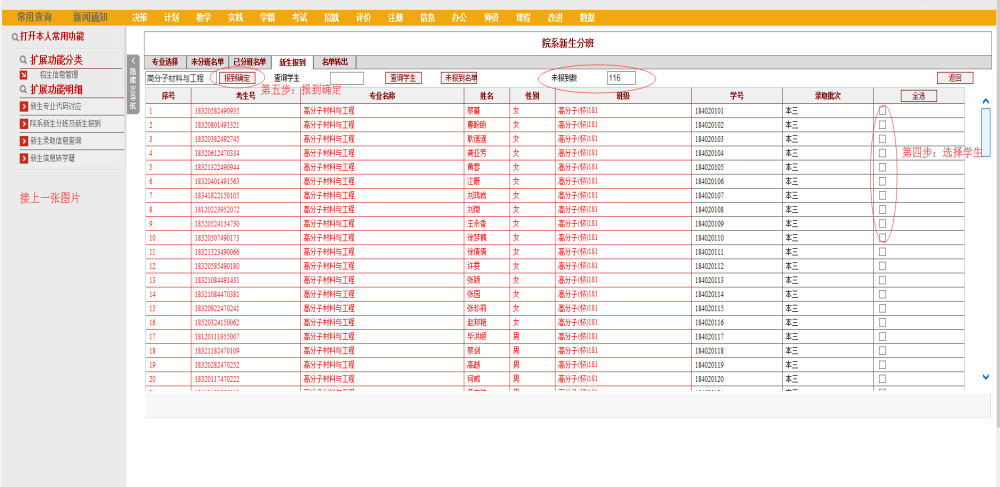The image size is (1000, 487).
Task: Click the red arrow icon beside 招生信息管理
Action: [24, 74]
